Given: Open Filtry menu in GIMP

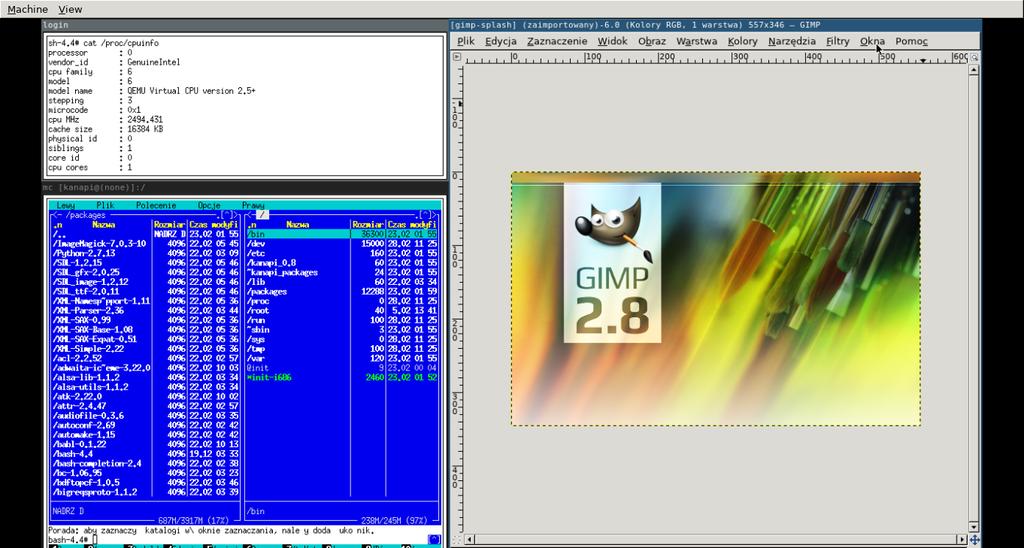Looking at the screenshot, I should coord(838,41).
